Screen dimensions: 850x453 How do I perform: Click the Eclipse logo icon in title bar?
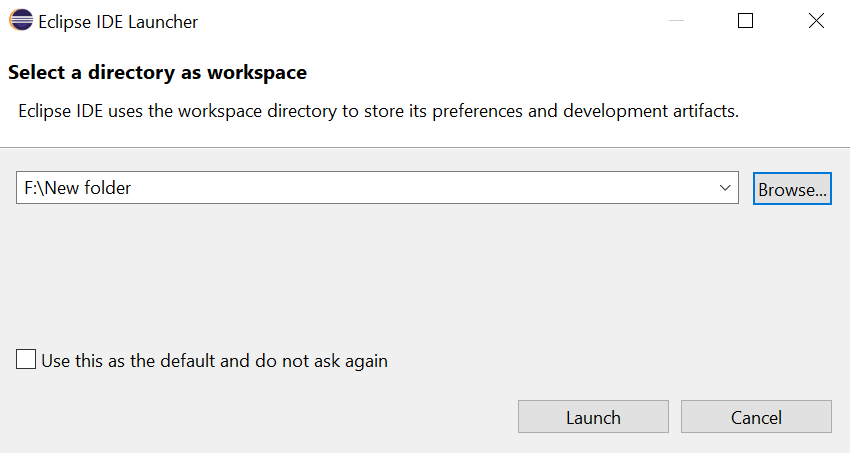coord(21,21)
